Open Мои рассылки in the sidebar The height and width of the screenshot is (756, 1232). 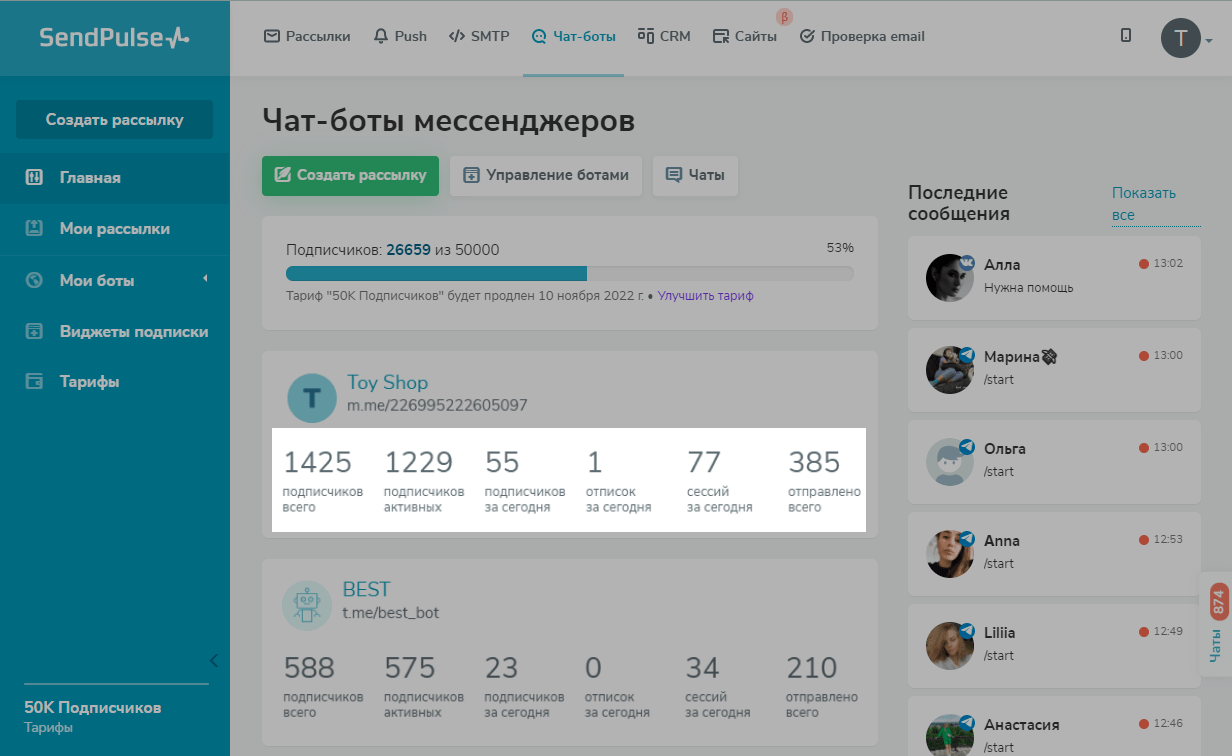click(x=115, y=228)
